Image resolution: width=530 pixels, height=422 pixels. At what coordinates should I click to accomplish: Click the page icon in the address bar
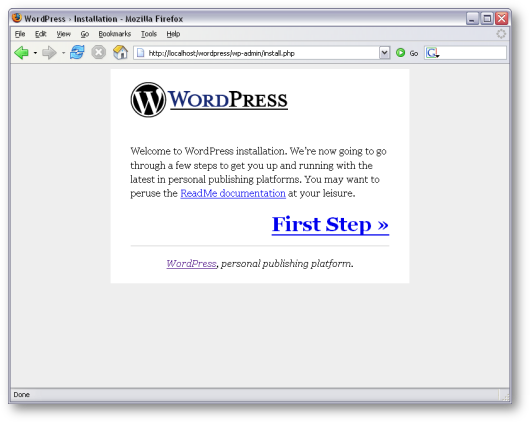(141, 53)
